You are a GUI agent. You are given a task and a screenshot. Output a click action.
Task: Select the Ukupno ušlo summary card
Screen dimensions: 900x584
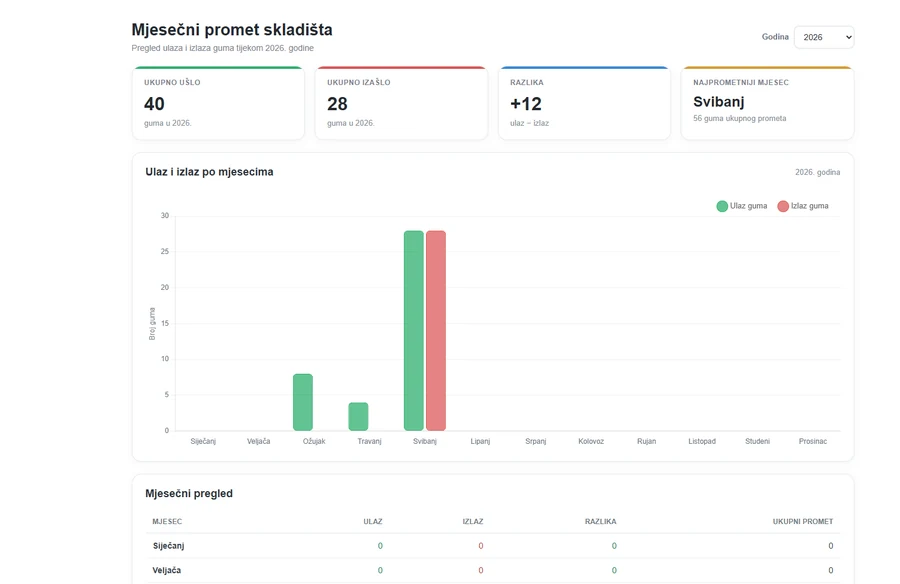218,103
